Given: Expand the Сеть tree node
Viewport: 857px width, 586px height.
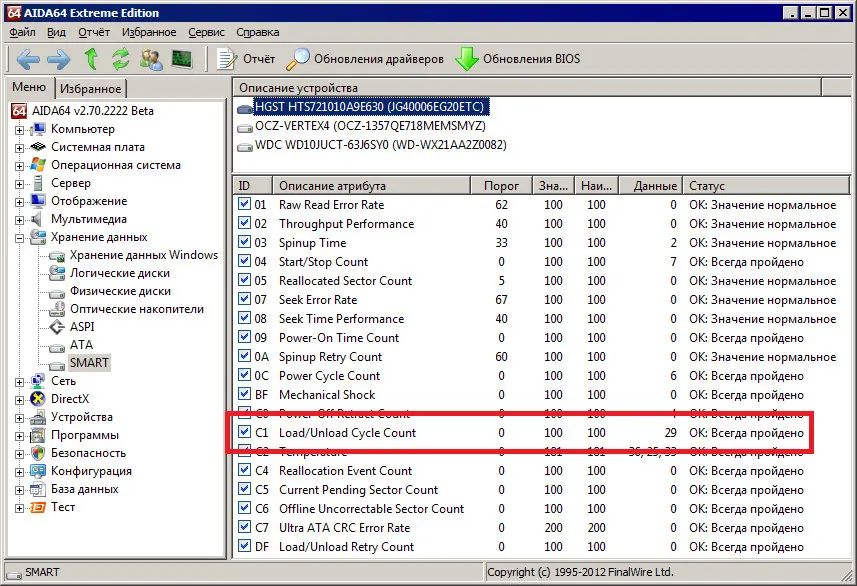Looking at the screenshot, I should 20,382.
